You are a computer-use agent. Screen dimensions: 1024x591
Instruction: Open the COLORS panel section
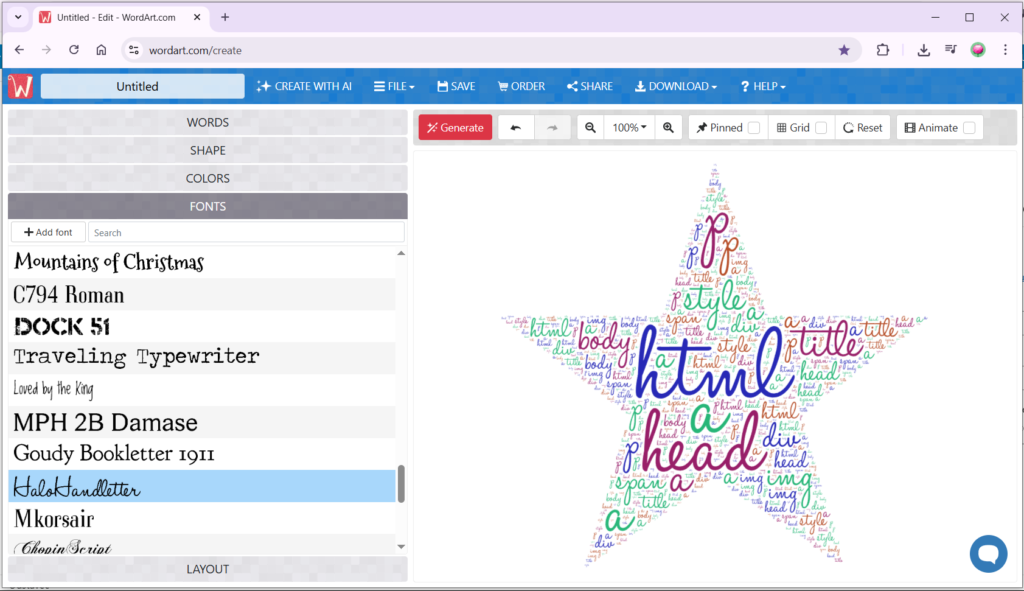[x=208, y=179]
